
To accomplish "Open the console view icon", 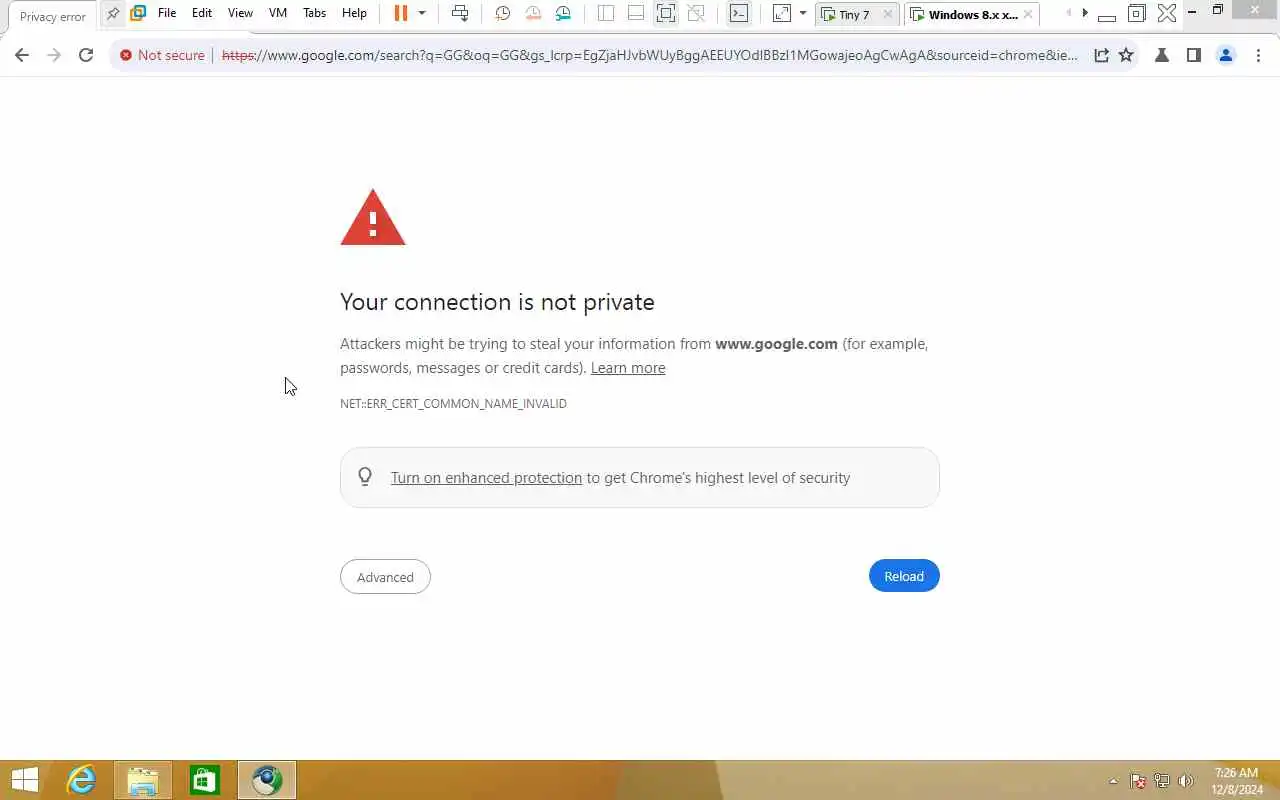I will coord(738,14).
